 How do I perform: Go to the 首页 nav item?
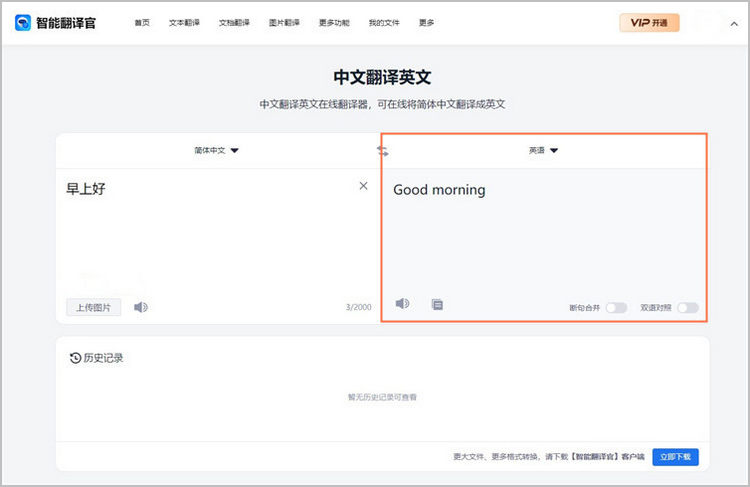[x=142, y=23]
